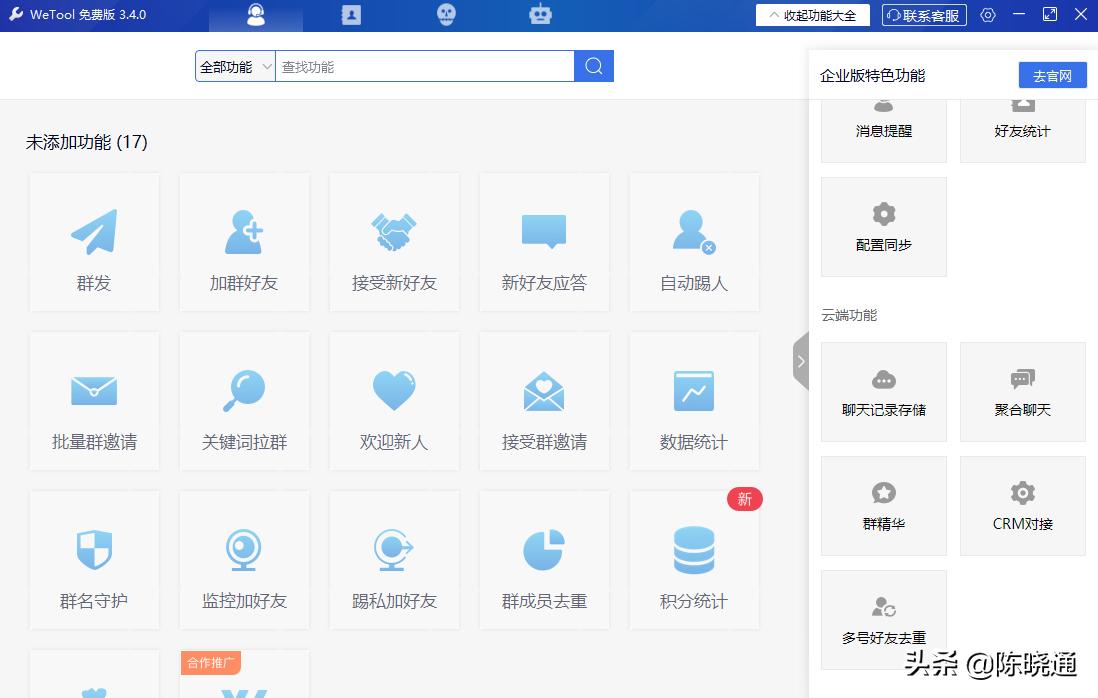Open the 加群好友 feature tile
This screenshot has width=1098, height=698.
click(244, 242)
